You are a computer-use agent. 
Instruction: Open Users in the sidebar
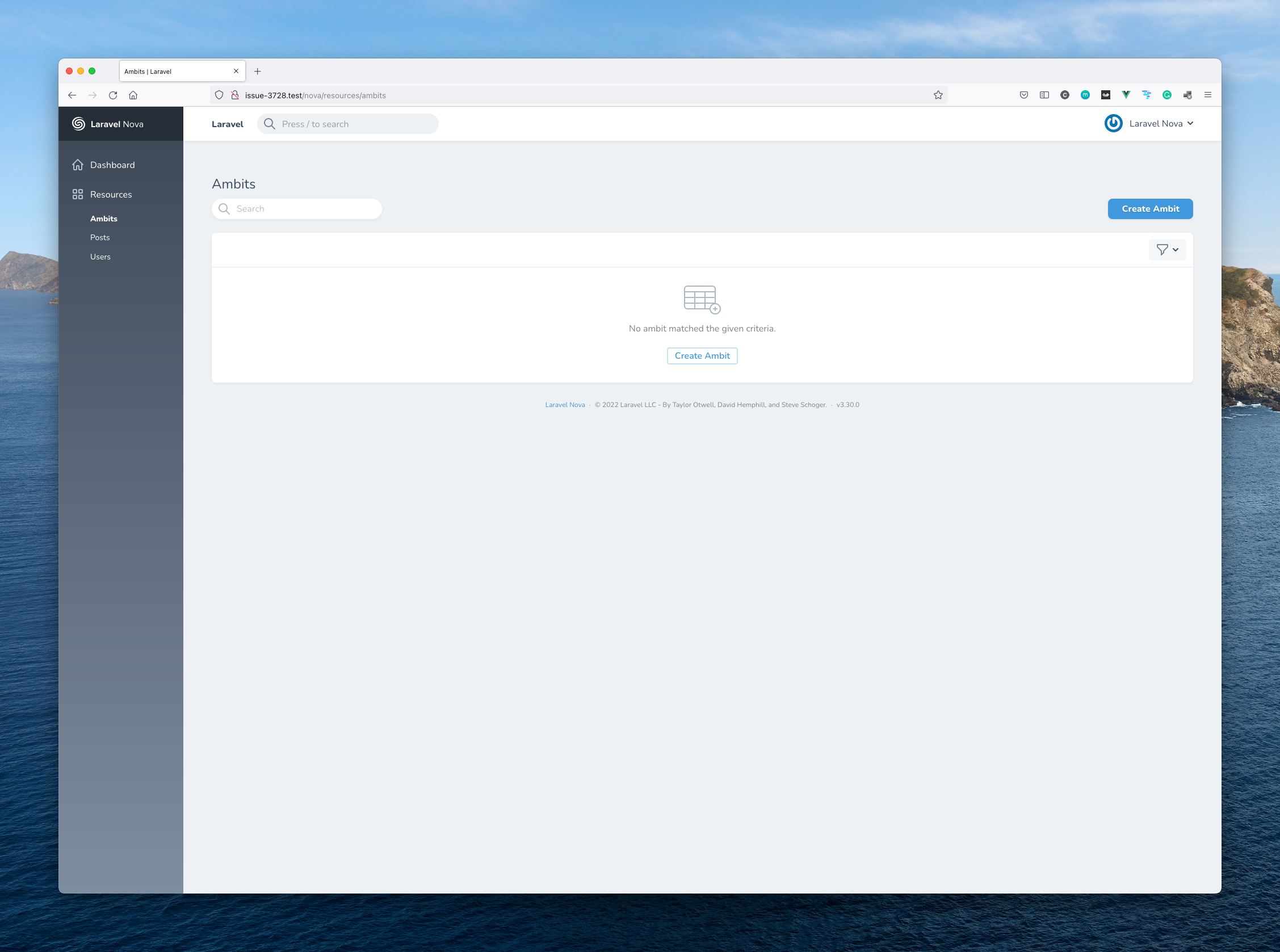pos(100,257)
